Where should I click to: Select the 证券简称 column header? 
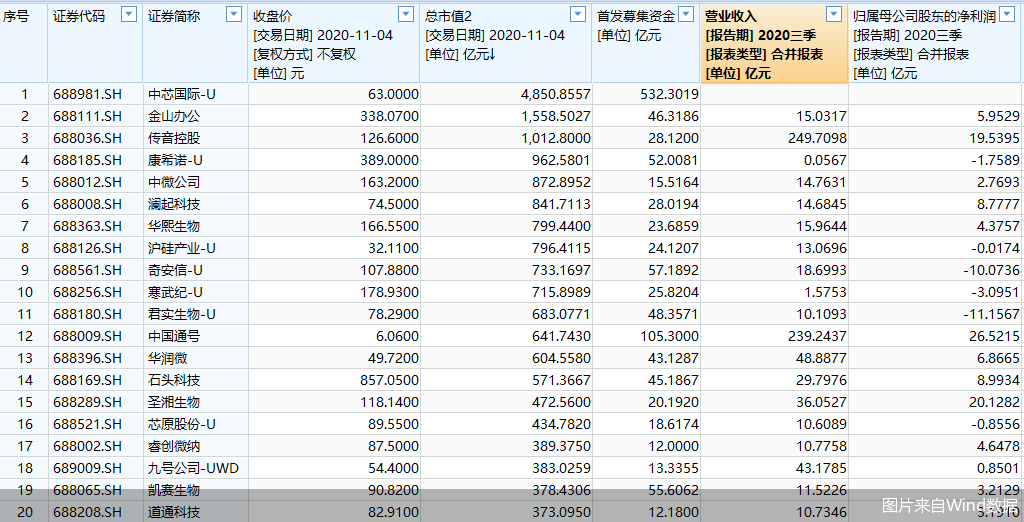(x=195, y=43)
